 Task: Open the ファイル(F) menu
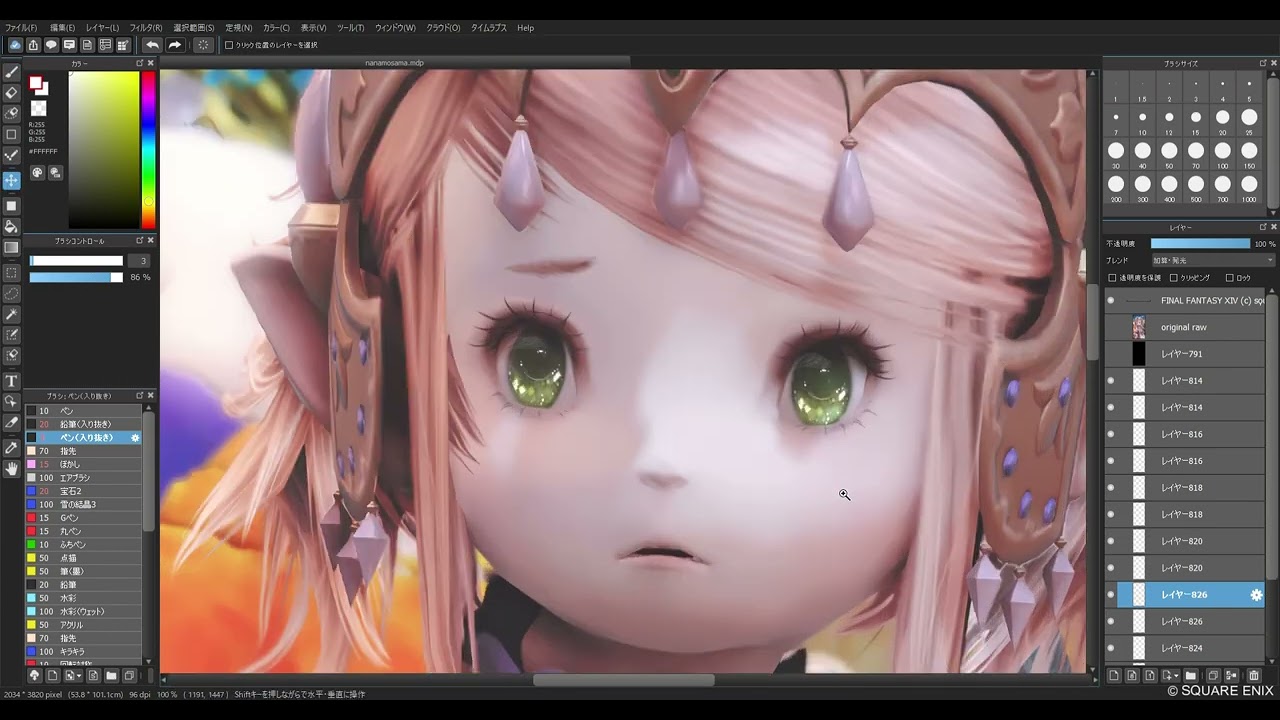21,28
